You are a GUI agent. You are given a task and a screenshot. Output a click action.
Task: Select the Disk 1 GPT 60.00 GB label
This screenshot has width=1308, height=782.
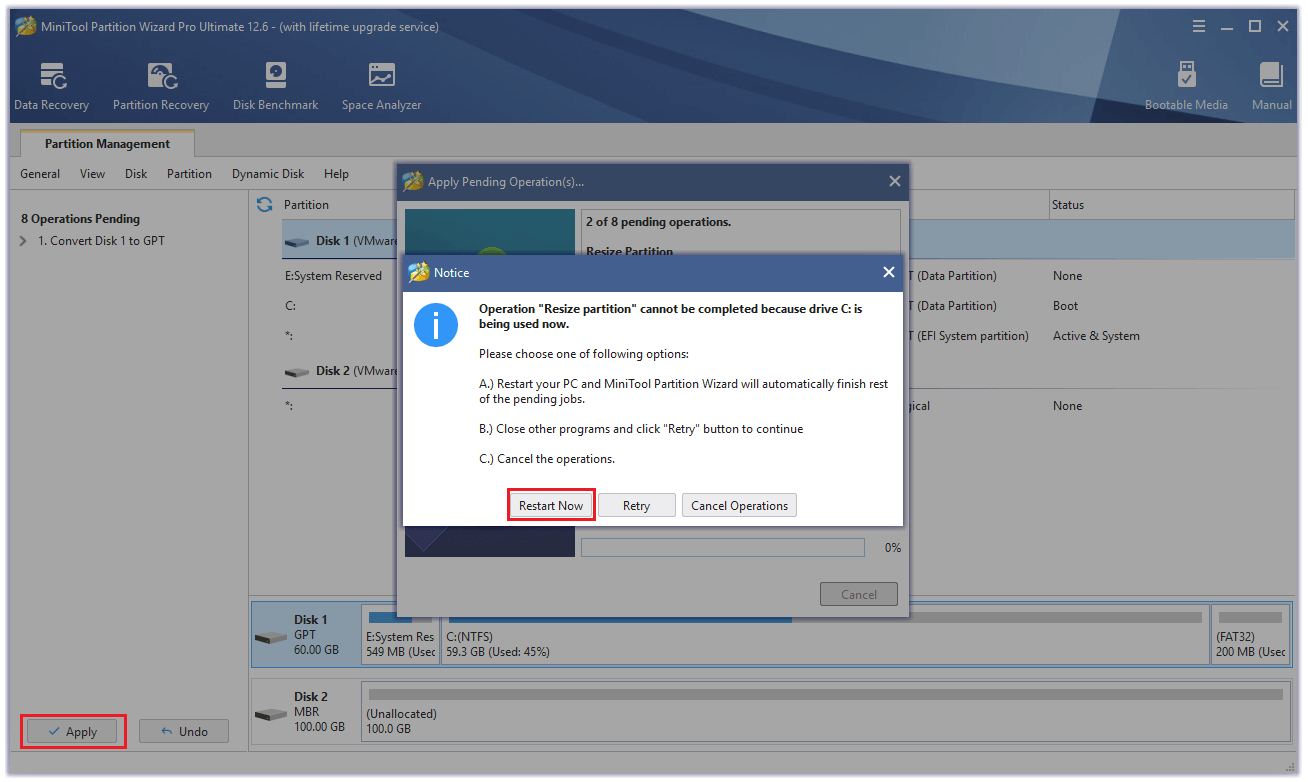click(x=316, y=635)
